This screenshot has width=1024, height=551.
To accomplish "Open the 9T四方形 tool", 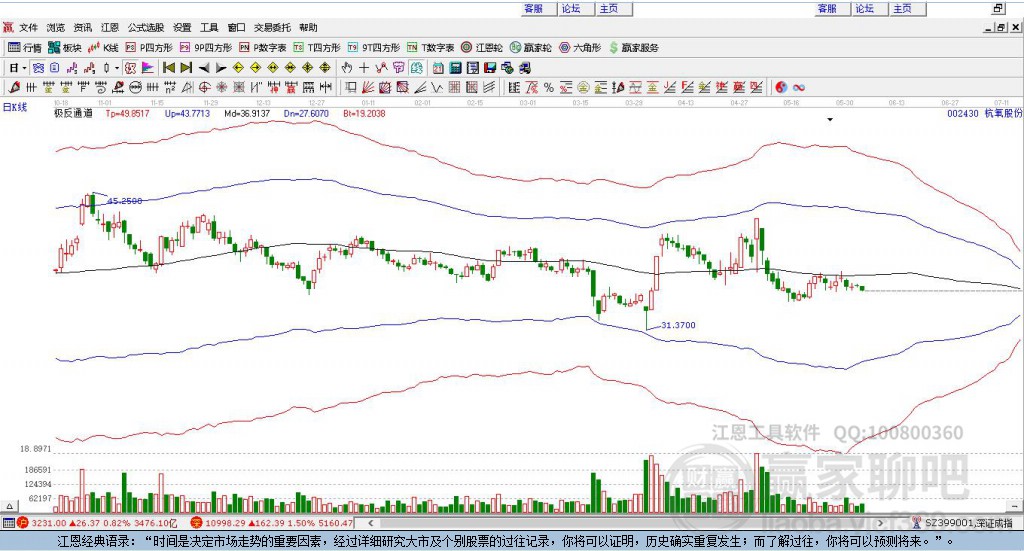I will point(374,48).
